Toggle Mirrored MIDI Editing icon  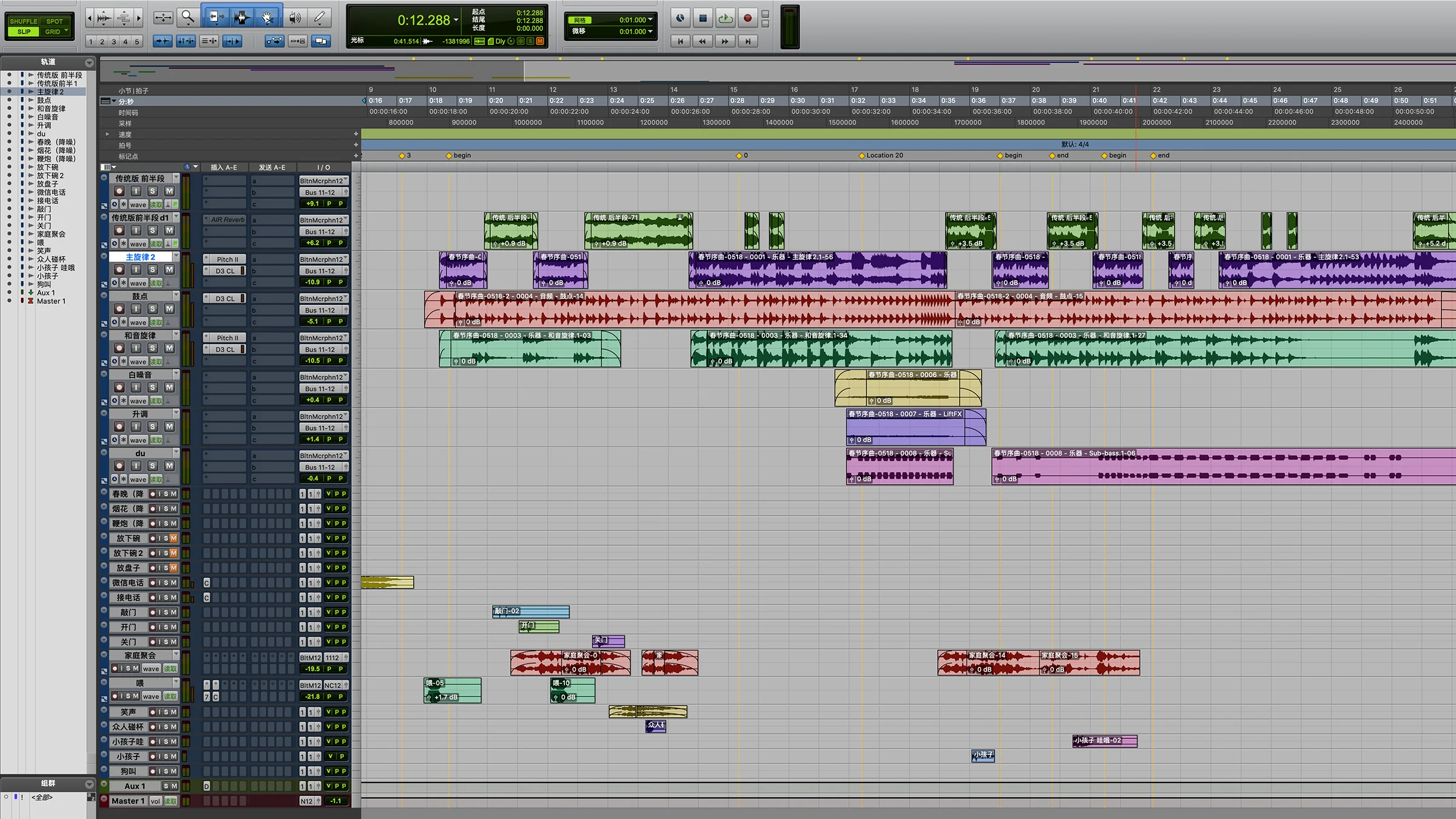tap(297, 41)
